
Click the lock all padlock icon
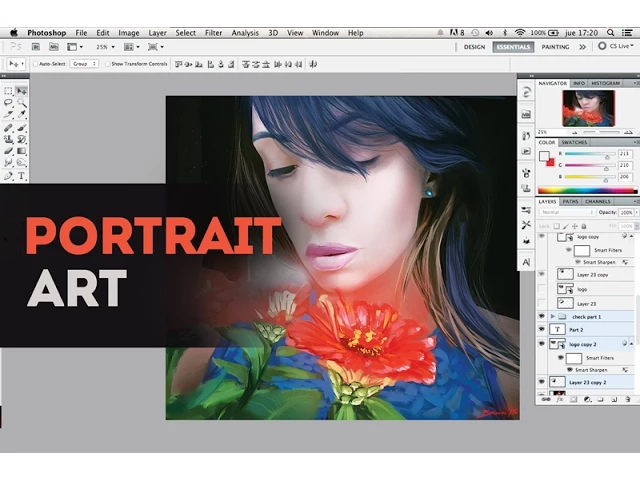click(584, 226)
